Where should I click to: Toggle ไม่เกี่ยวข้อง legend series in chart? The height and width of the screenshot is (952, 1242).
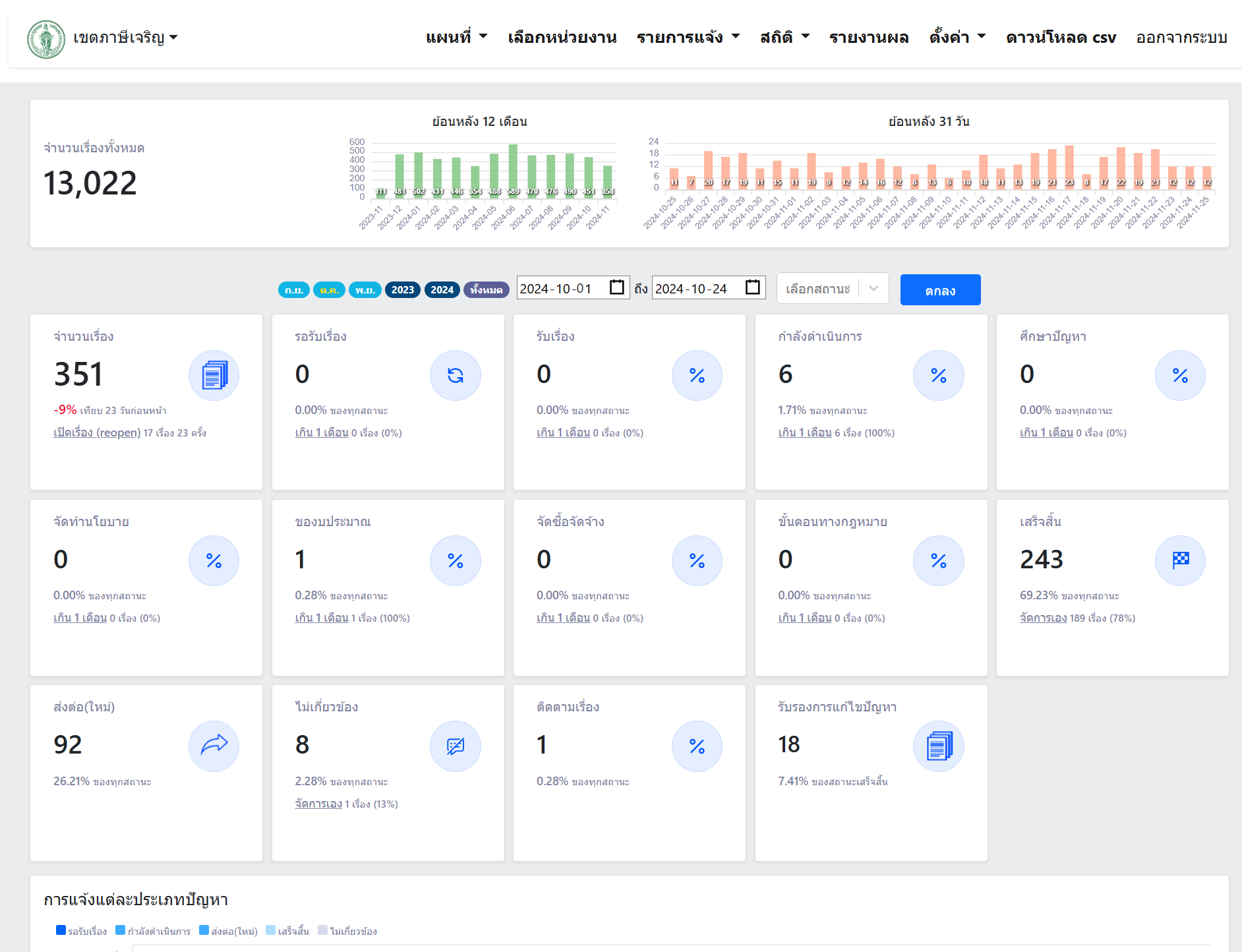coord(347,931)
